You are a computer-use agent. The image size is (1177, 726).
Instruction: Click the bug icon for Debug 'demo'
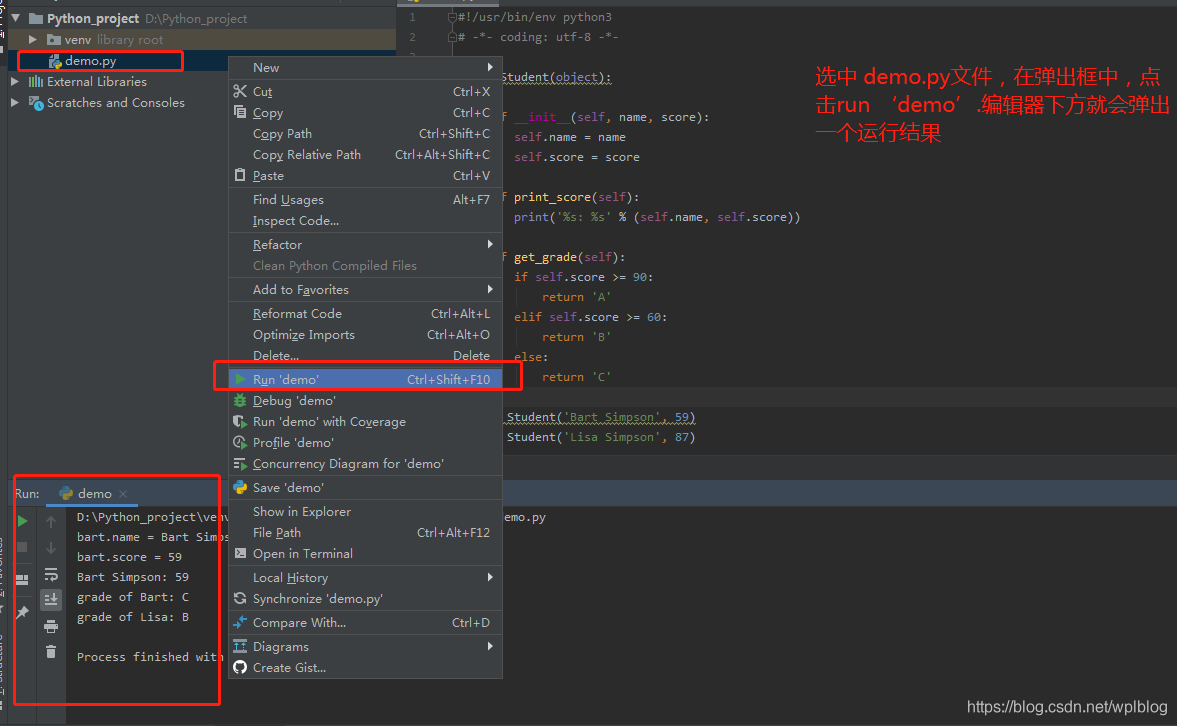pyautogui.click(x=240, y=400)
